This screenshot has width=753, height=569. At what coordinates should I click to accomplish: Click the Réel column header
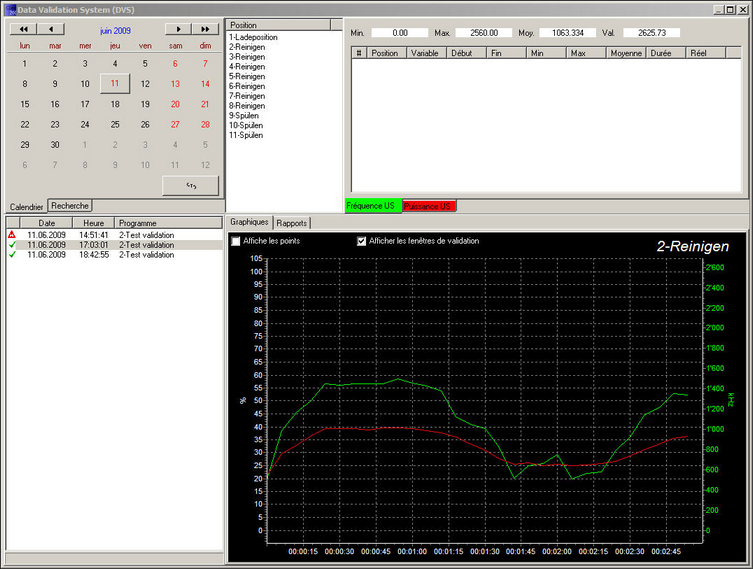coord(705,53)
